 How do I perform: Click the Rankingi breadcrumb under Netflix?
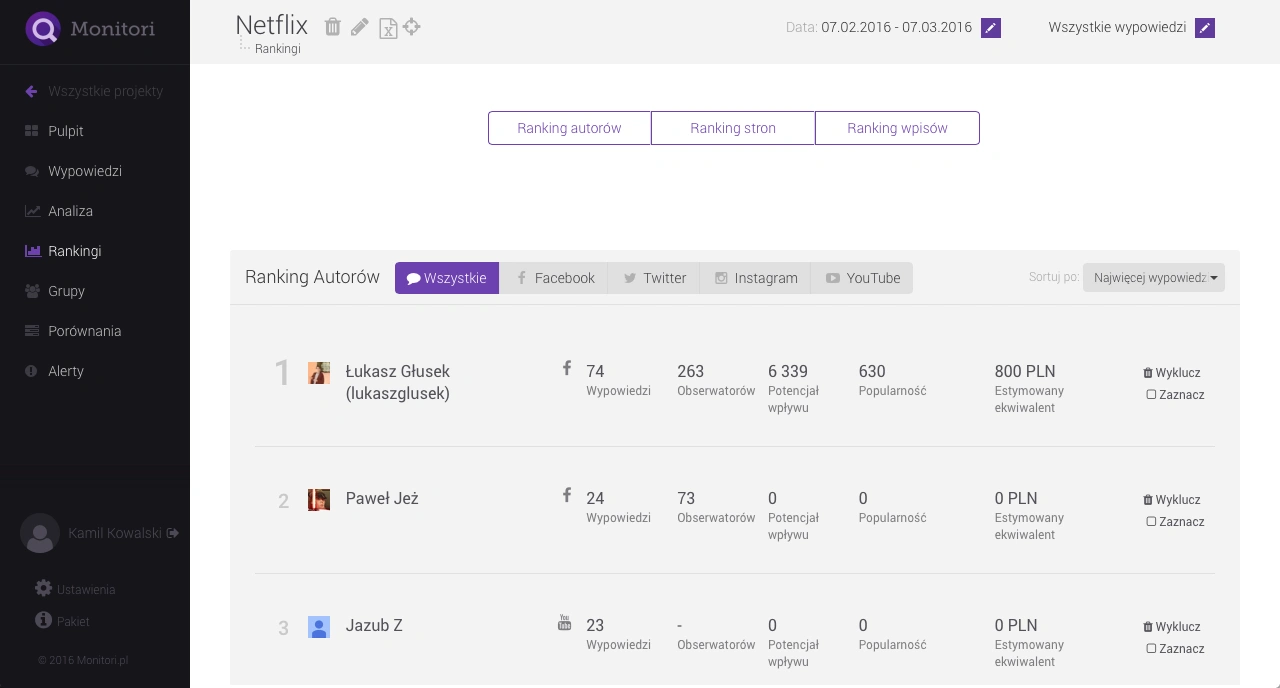click(278, 49)
